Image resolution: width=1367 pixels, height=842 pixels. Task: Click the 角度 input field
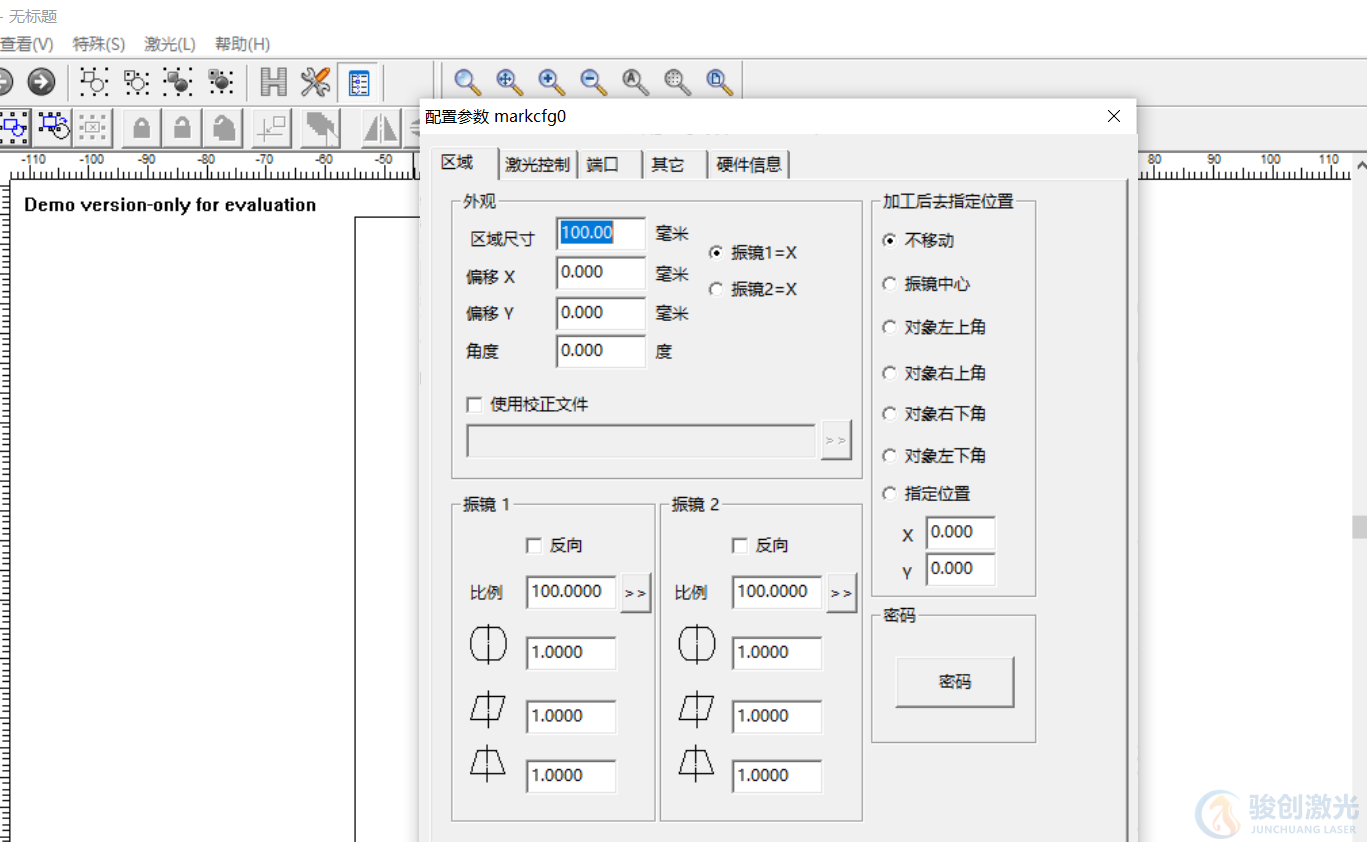601,351
